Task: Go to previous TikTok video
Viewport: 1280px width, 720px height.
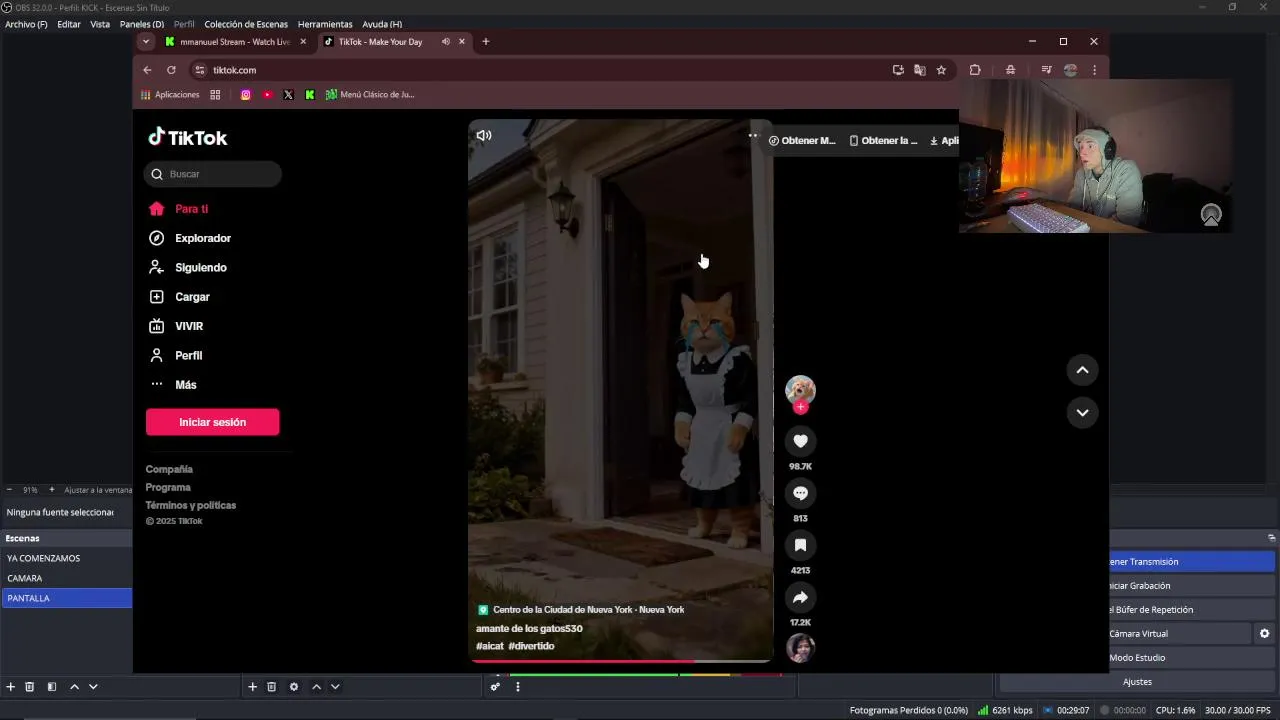Action: click(x=1082, y=370)
